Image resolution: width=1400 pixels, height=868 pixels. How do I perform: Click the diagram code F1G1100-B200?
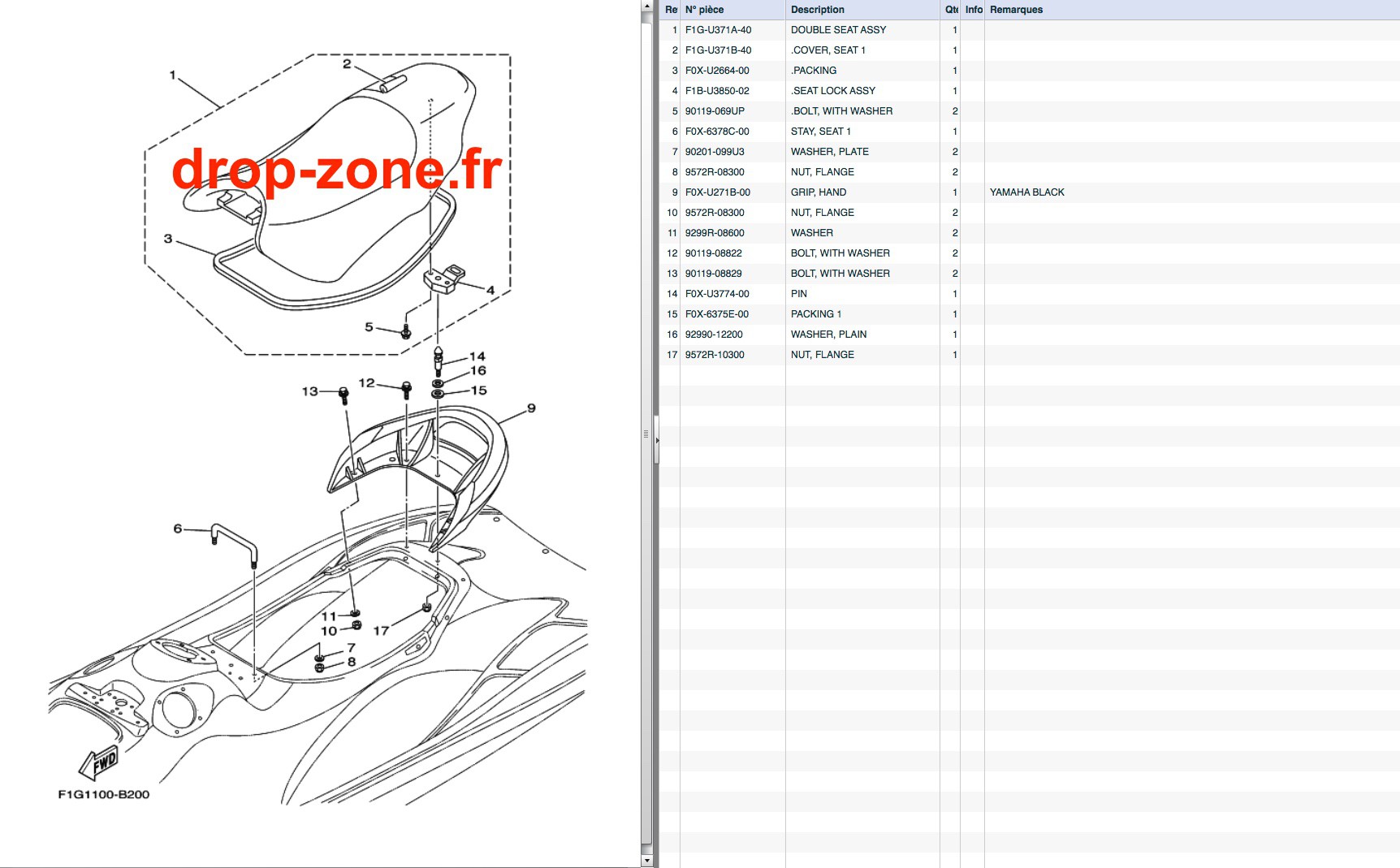[x=104, y=794]
